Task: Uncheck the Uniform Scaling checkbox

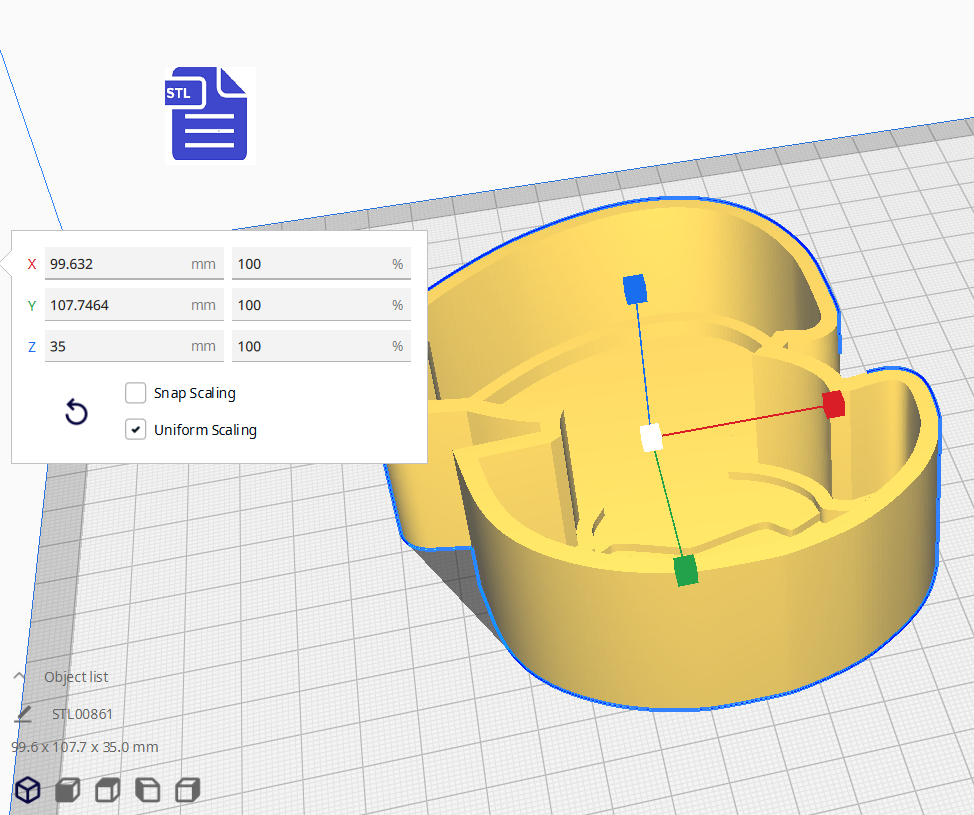Action: (x=136, y=430)
